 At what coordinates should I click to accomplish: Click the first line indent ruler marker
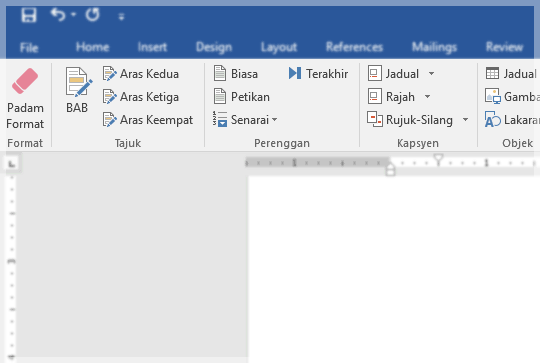pos(438,159)
